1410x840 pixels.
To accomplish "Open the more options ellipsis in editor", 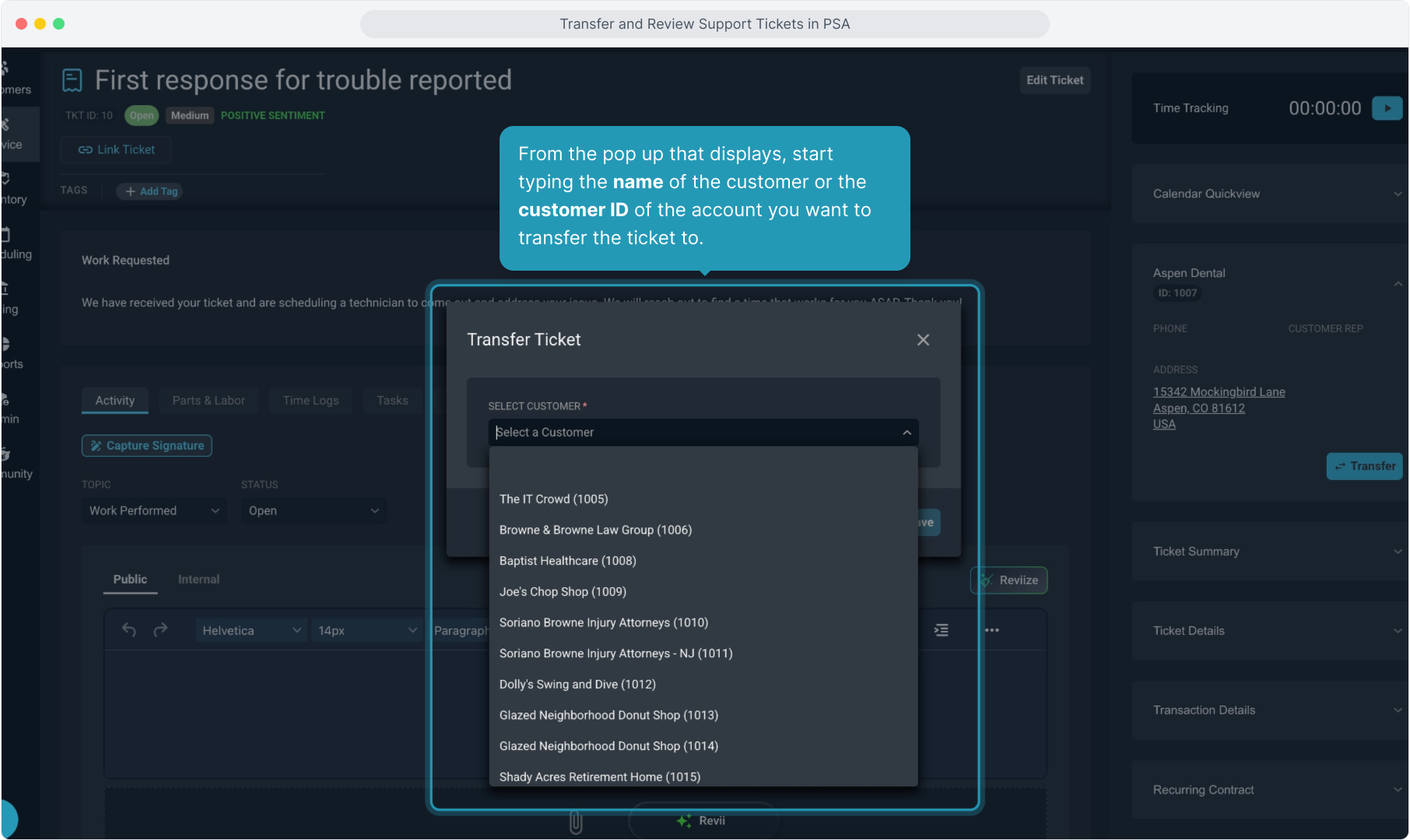I will pyautogui.click(x=991, y=630).
